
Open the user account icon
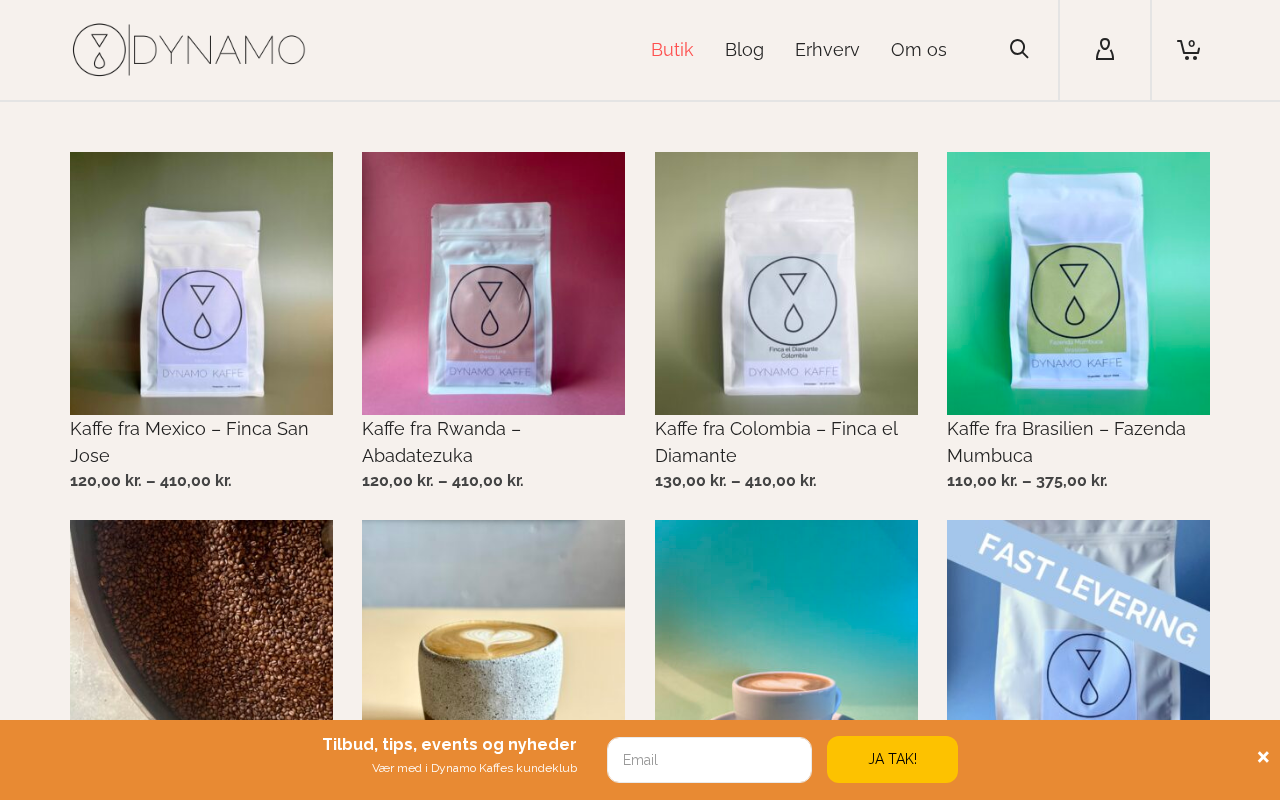[x=1105, y=49]
